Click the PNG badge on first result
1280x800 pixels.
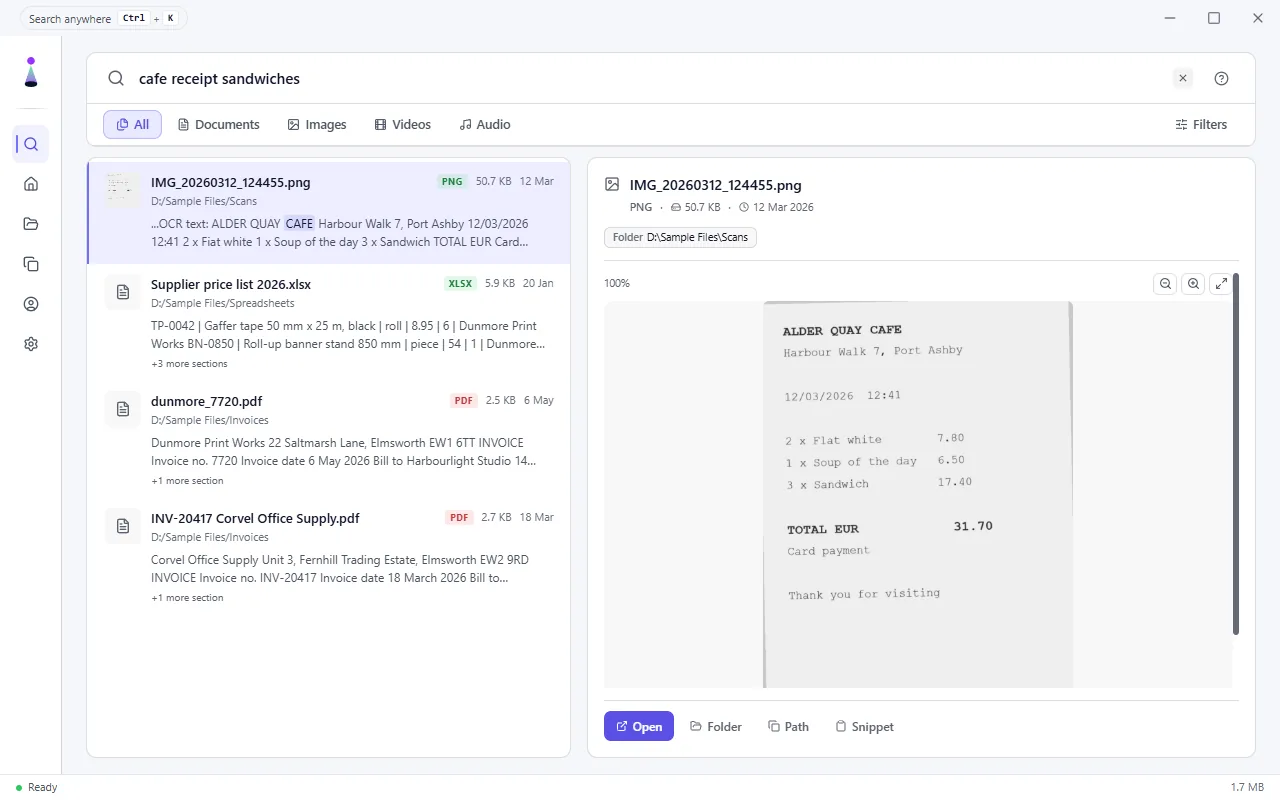[x=452, y=182]
